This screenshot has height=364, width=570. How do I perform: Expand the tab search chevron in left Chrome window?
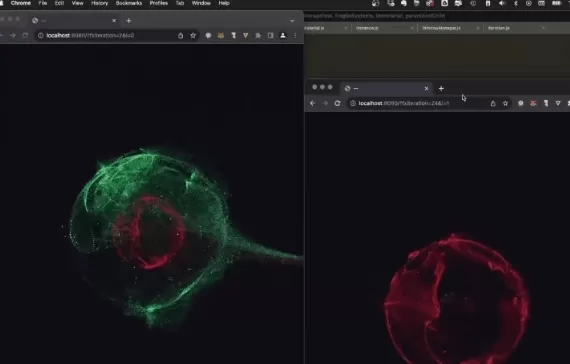(292, 21)
